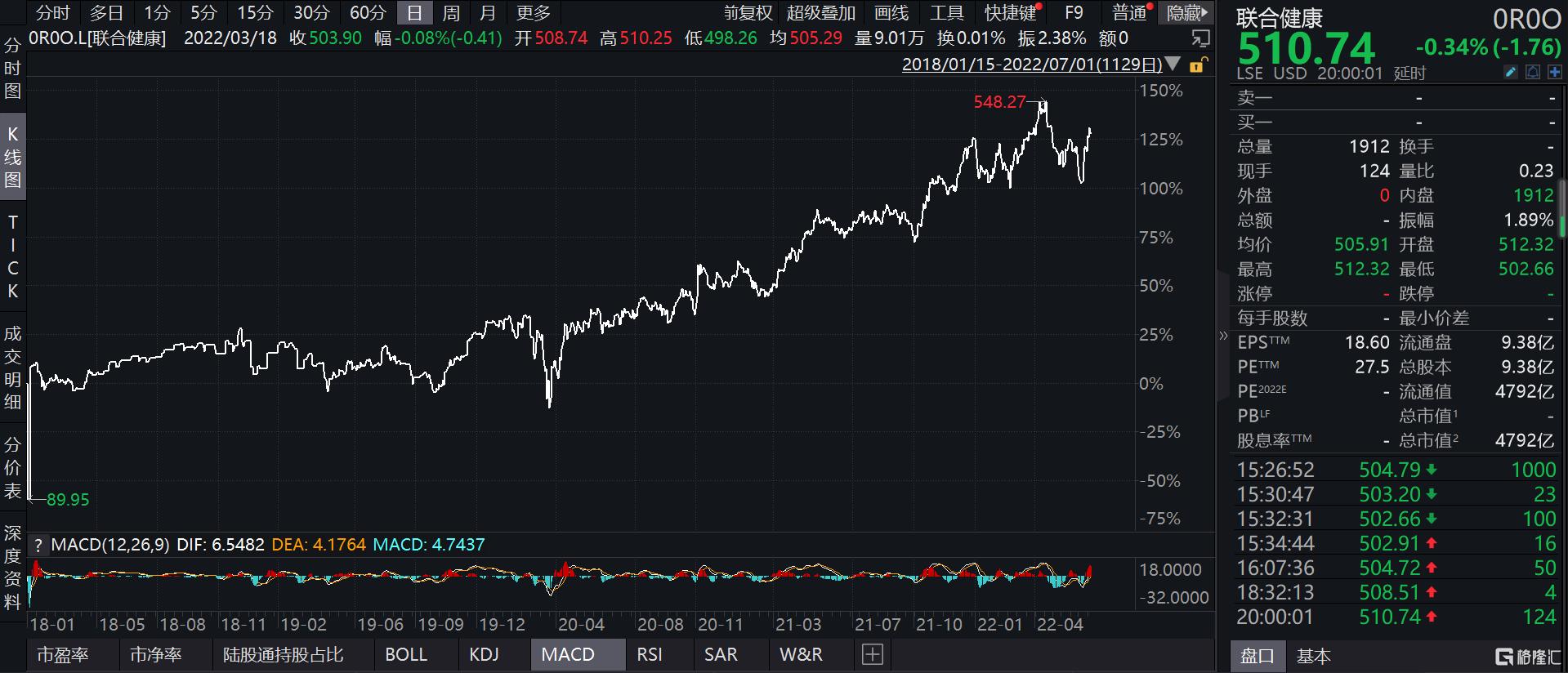Viewport: 1568px width, 673px height.
Task: Click the PE TTM value 27.5
Action: (x=1372, y=367)
